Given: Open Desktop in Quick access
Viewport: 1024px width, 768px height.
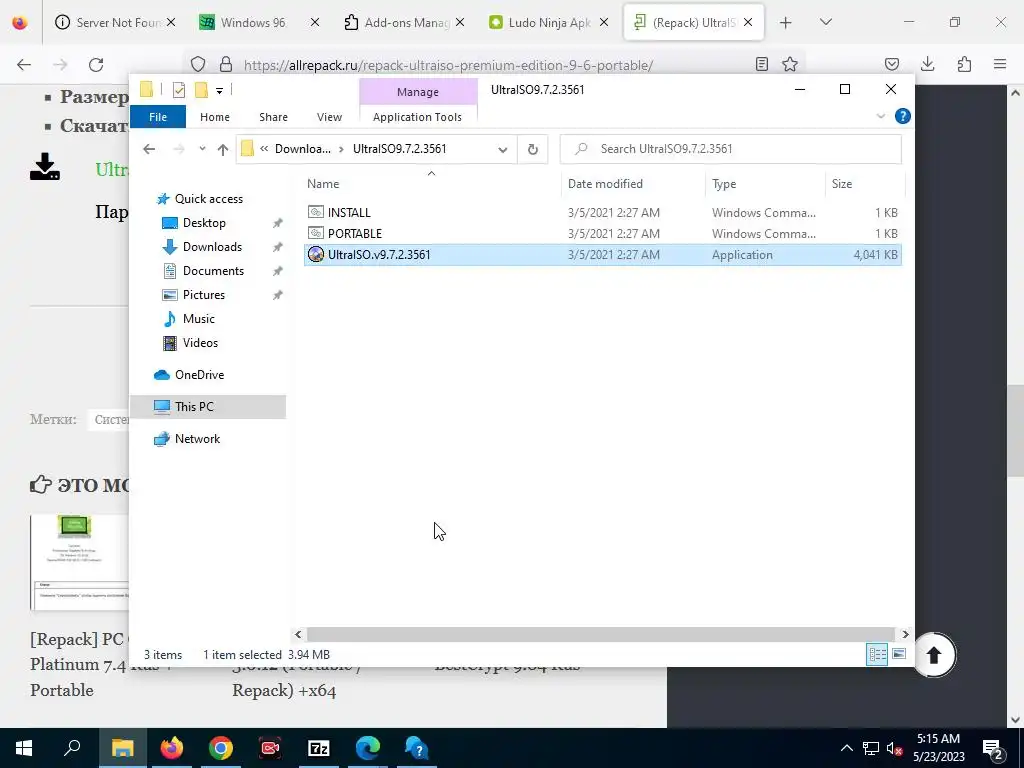Looking at the screenshot, I should pos(204,223).
